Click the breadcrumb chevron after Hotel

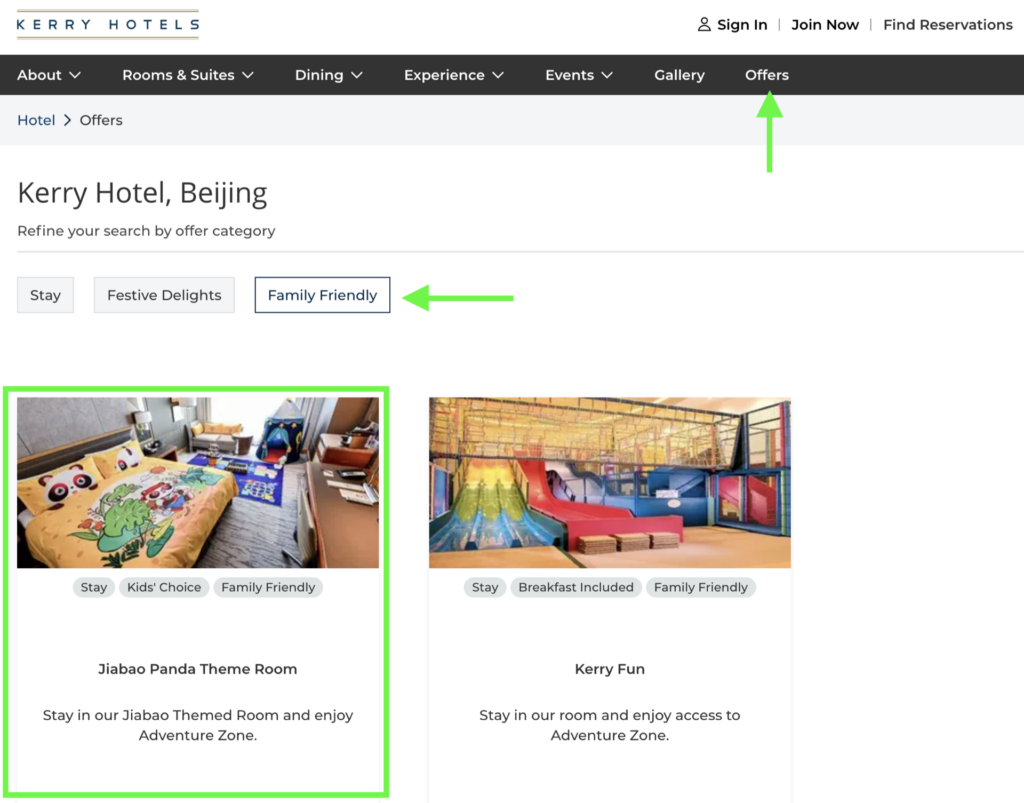pyautogui.click(x=67, y=120)
